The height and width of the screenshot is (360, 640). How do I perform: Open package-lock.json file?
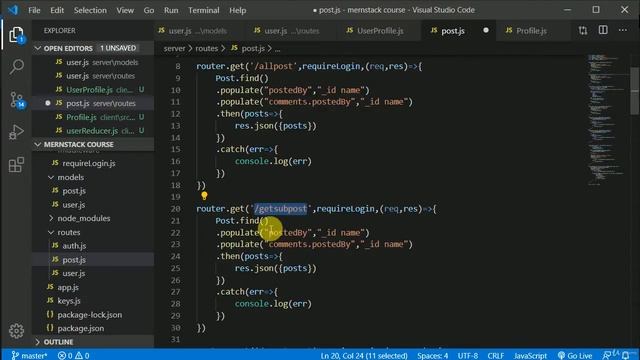pyautogui.click(x=93, y=315)
